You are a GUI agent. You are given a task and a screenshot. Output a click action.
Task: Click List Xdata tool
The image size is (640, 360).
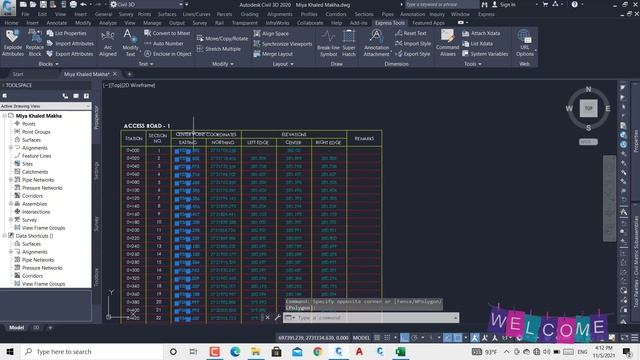(x=478, y=43)
